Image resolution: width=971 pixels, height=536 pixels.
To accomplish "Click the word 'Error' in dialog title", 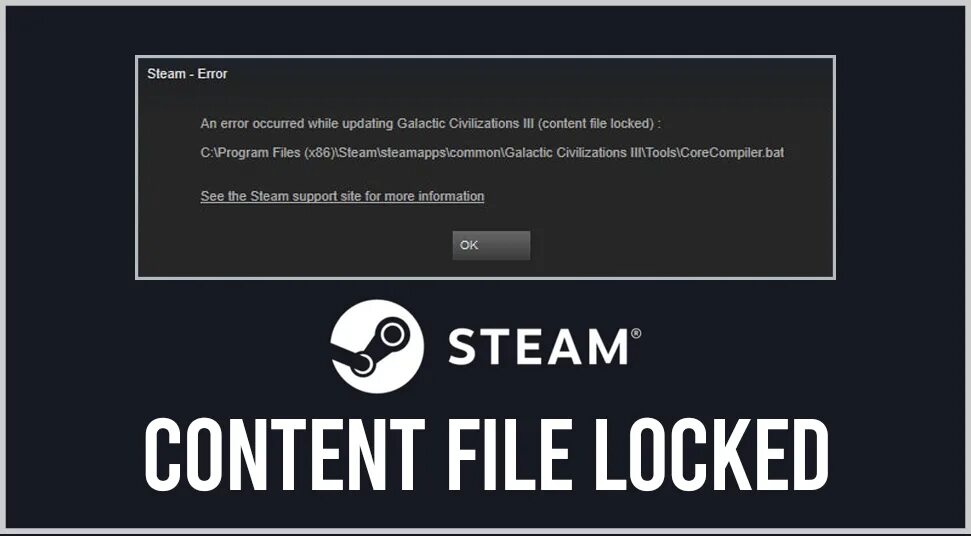I will 212,74.
